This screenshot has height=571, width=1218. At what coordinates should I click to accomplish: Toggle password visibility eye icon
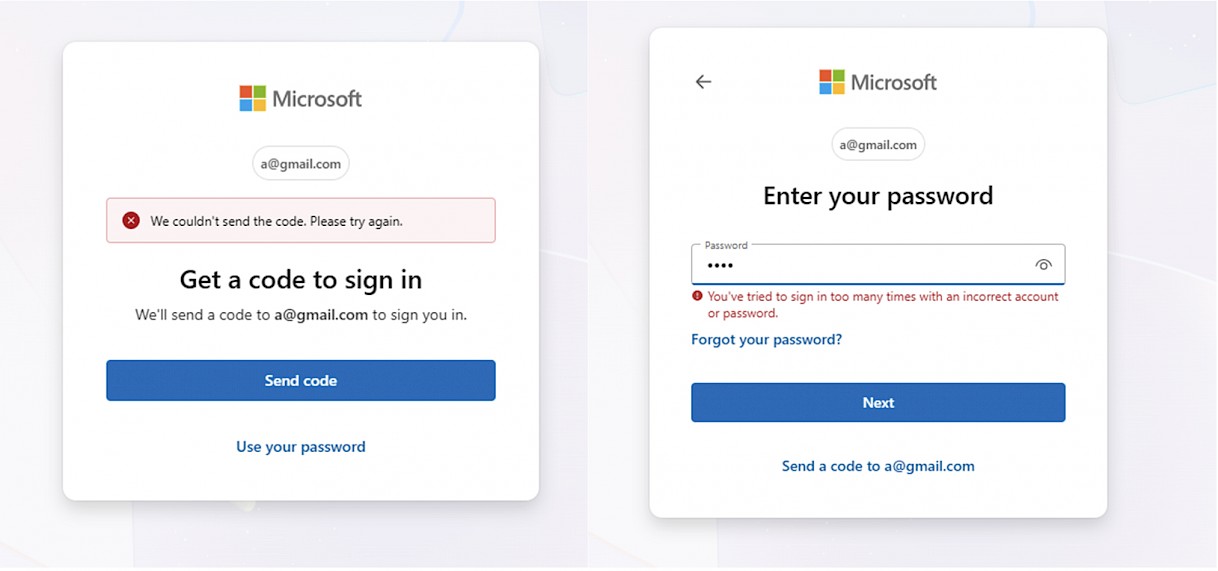[1043, 265]
